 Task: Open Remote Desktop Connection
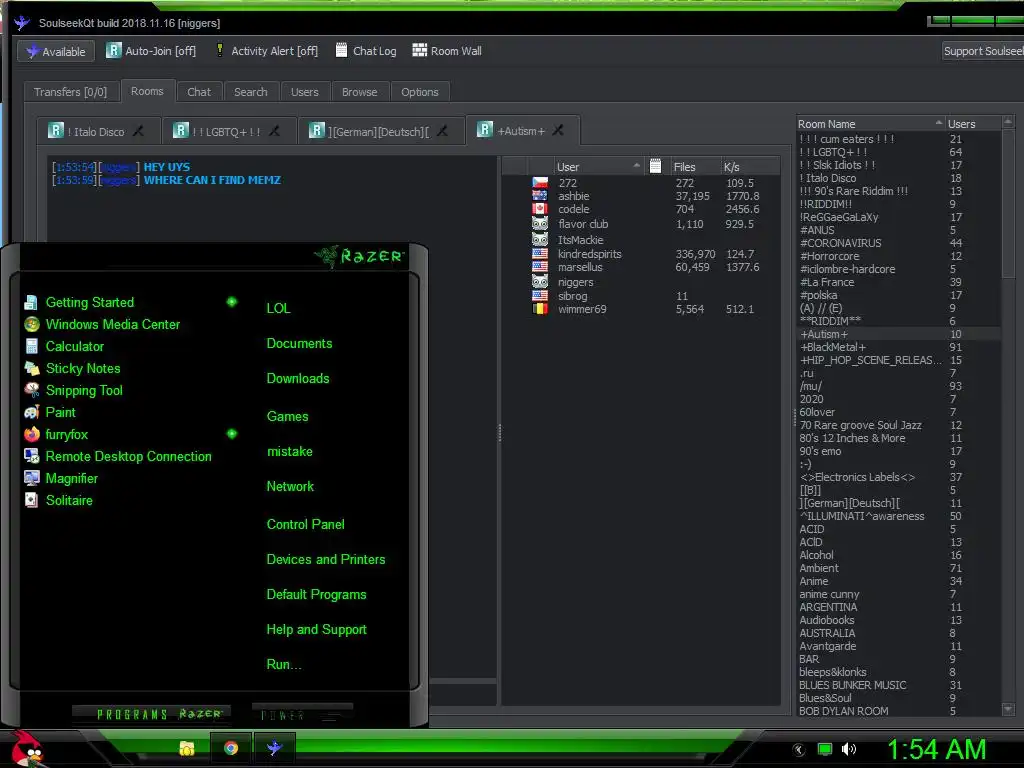128,456
